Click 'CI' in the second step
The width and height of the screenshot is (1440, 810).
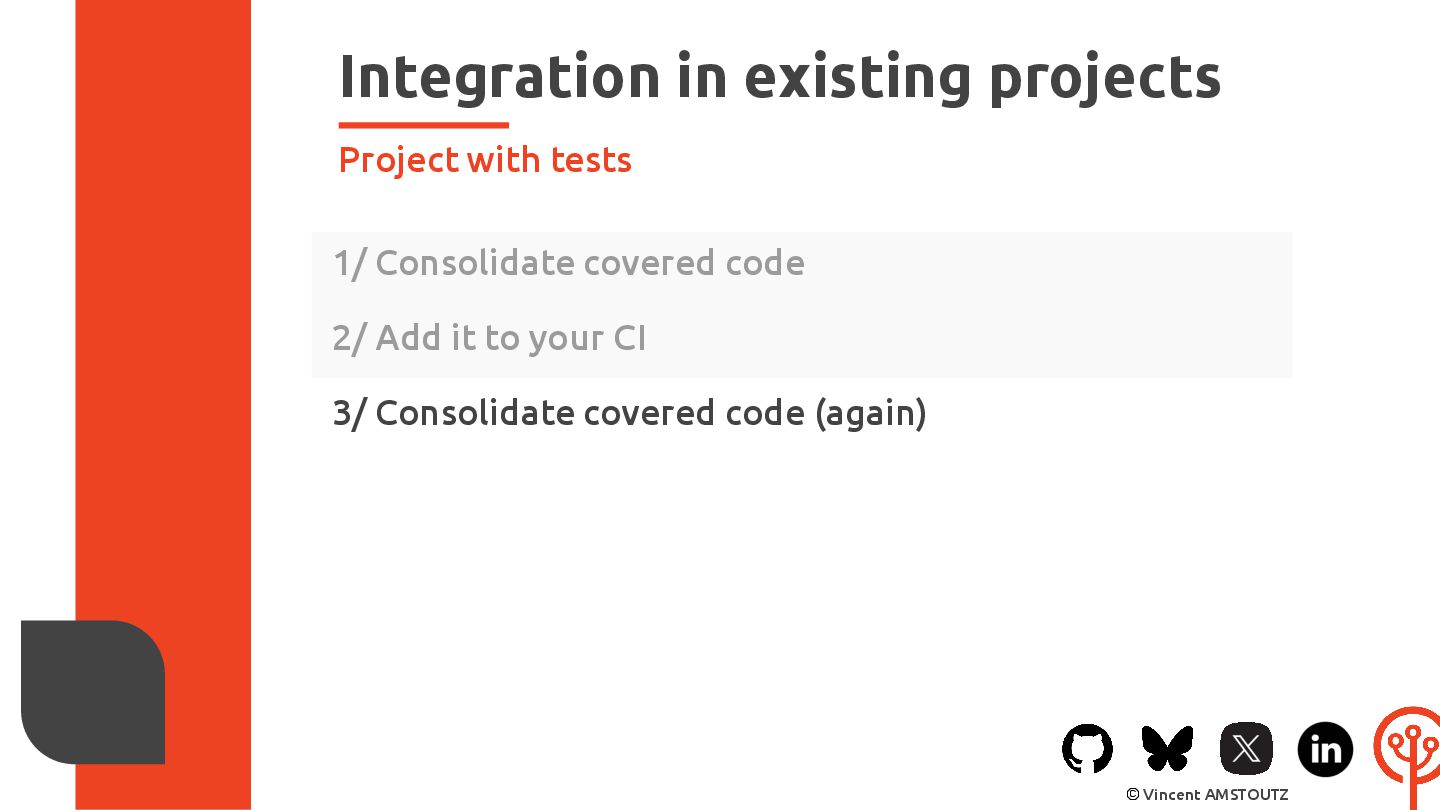click(x=629, y=338)
